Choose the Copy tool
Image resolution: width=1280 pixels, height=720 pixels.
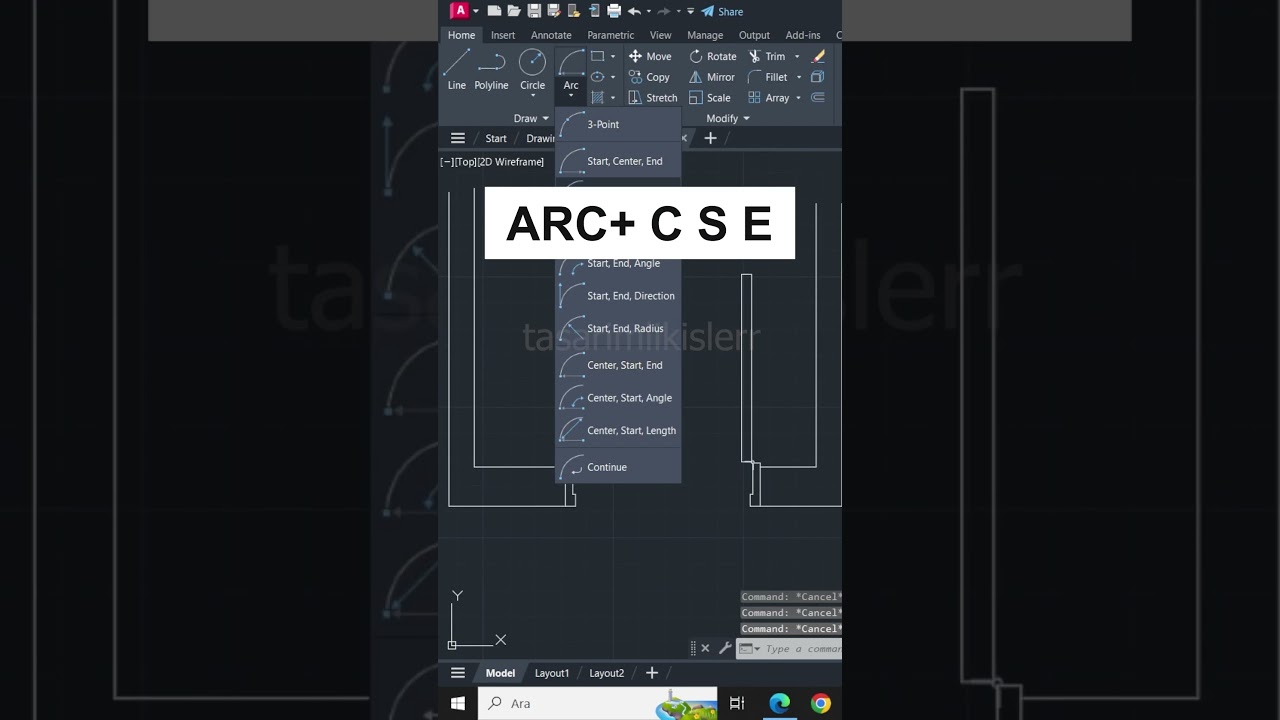[649, 77]
